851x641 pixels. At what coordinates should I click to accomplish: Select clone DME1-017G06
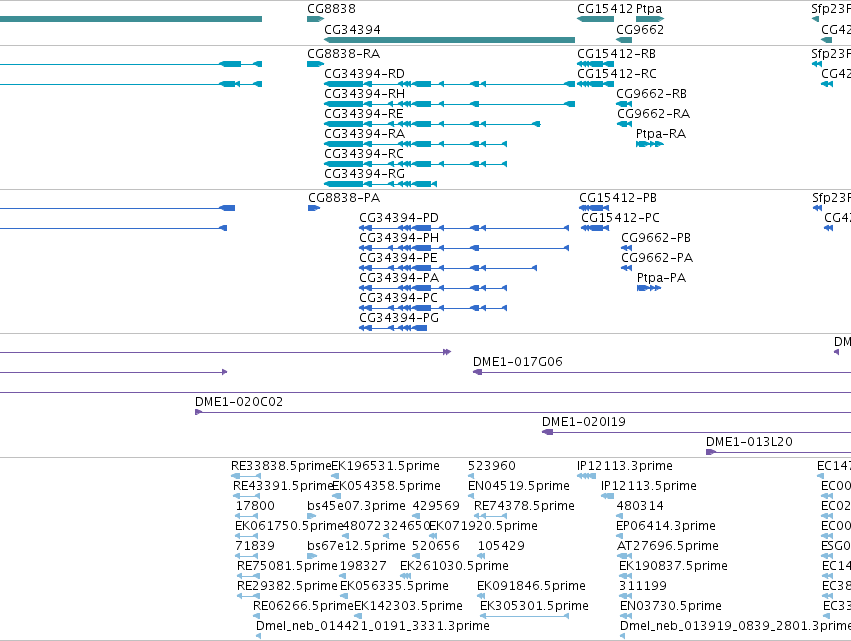tap(517, 361)
